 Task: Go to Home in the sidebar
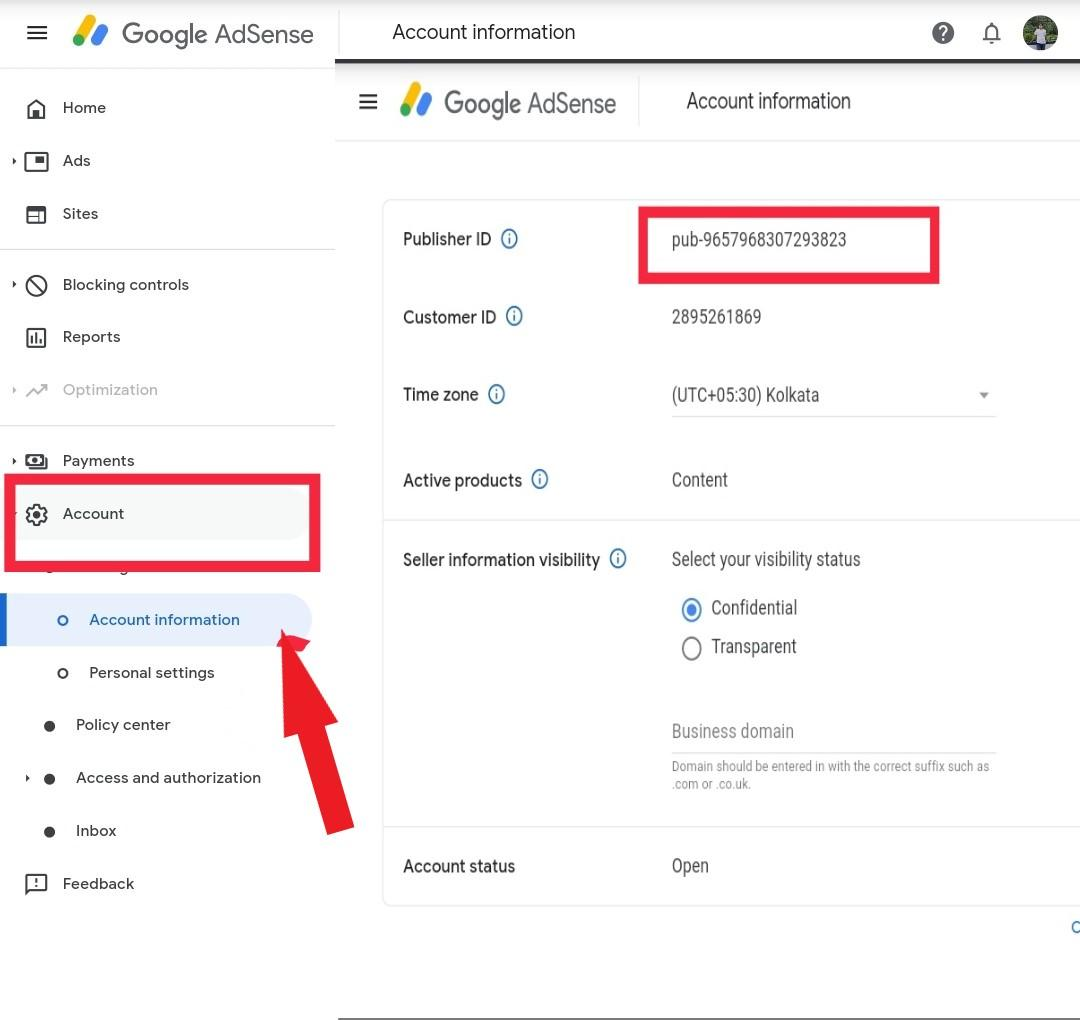point(84,107)
